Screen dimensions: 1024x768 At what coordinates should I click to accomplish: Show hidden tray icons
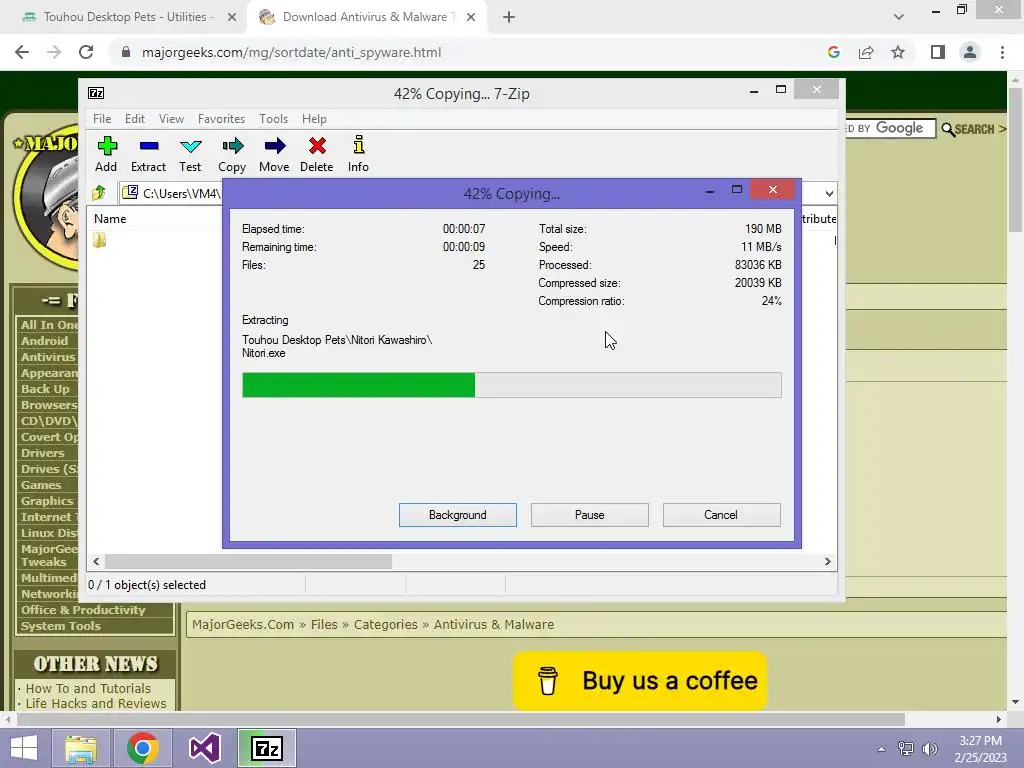881,749
